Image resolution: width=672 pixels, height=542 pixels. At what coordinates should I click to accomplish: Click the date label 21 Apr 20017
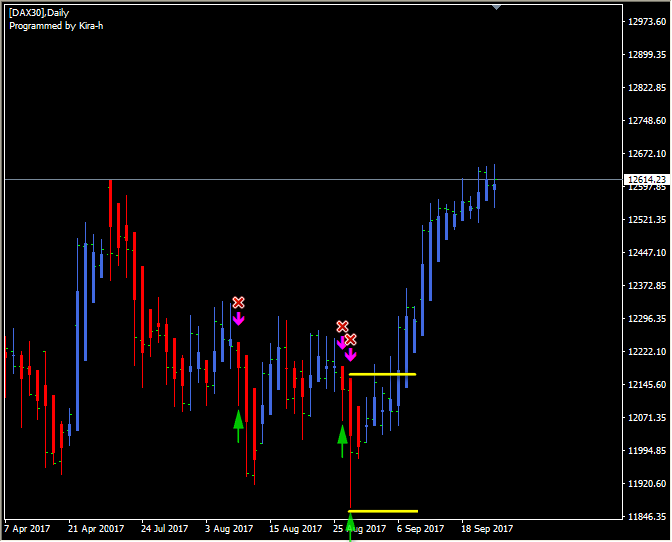[x=96, y=529]
